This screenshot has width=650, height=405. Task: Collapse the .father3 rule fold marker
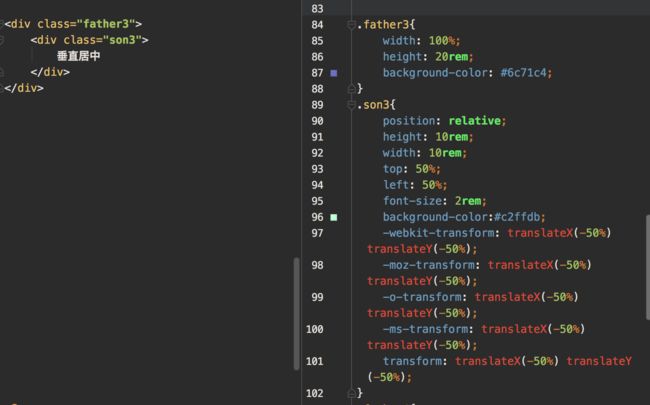pyautogui.click(x=351, y=25)
